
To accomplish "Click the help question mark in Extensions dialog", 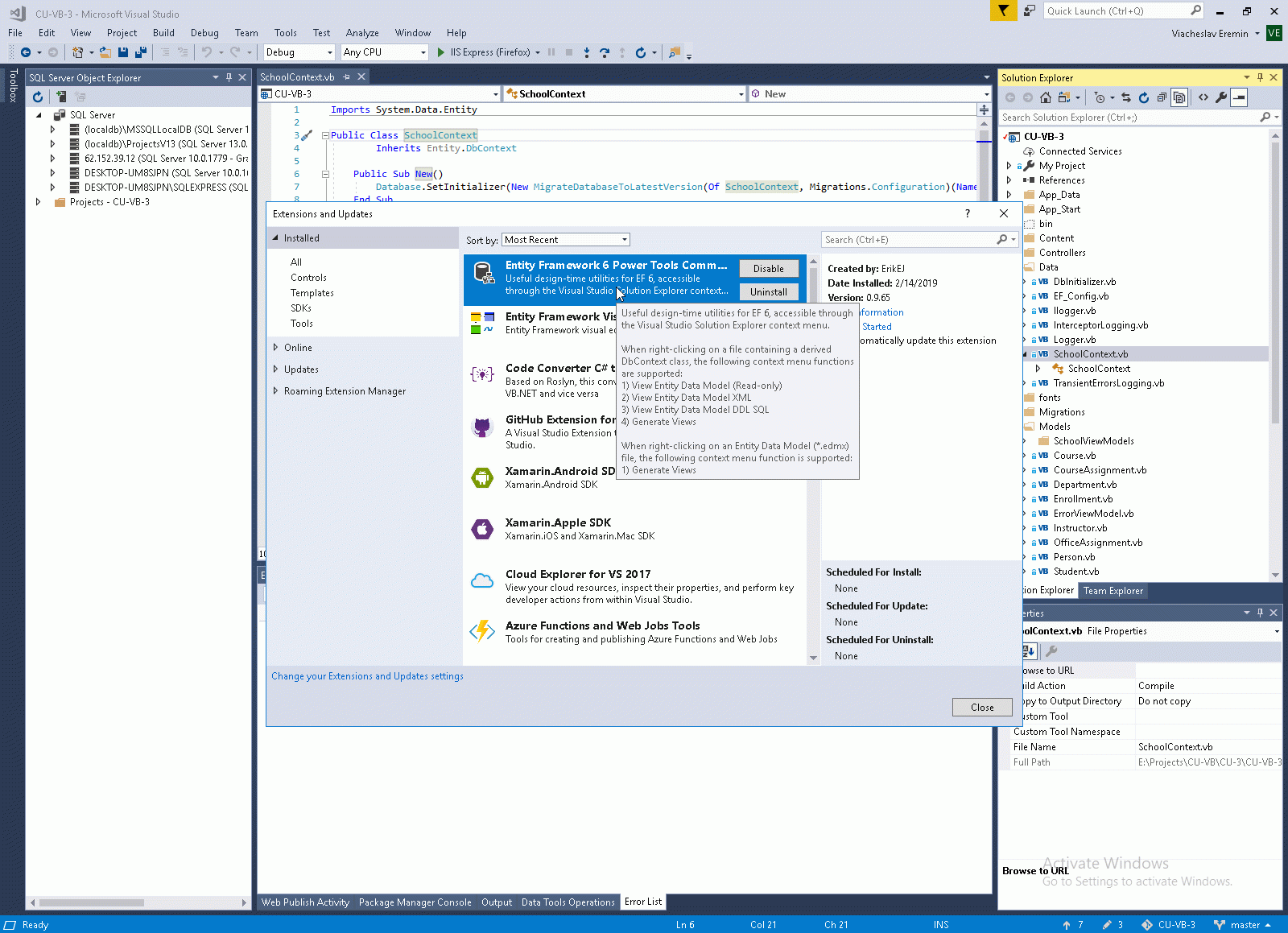I will (x=968, y=213).
